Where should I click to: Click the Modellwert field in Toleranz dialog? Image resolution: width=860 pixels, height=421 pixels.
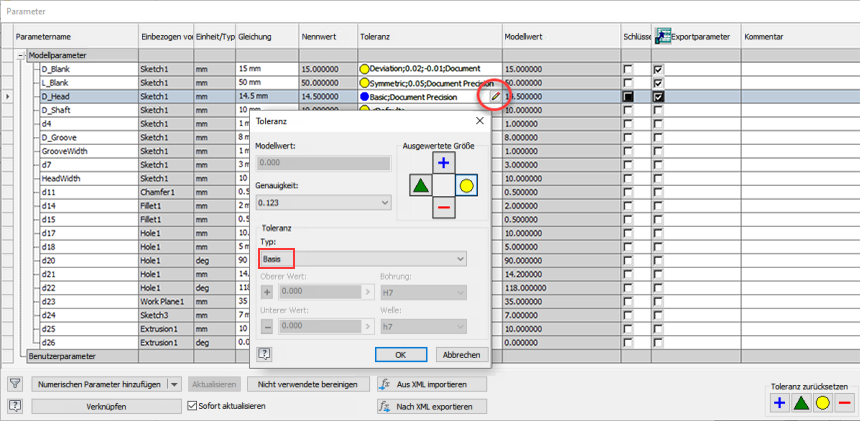point(324,163)
